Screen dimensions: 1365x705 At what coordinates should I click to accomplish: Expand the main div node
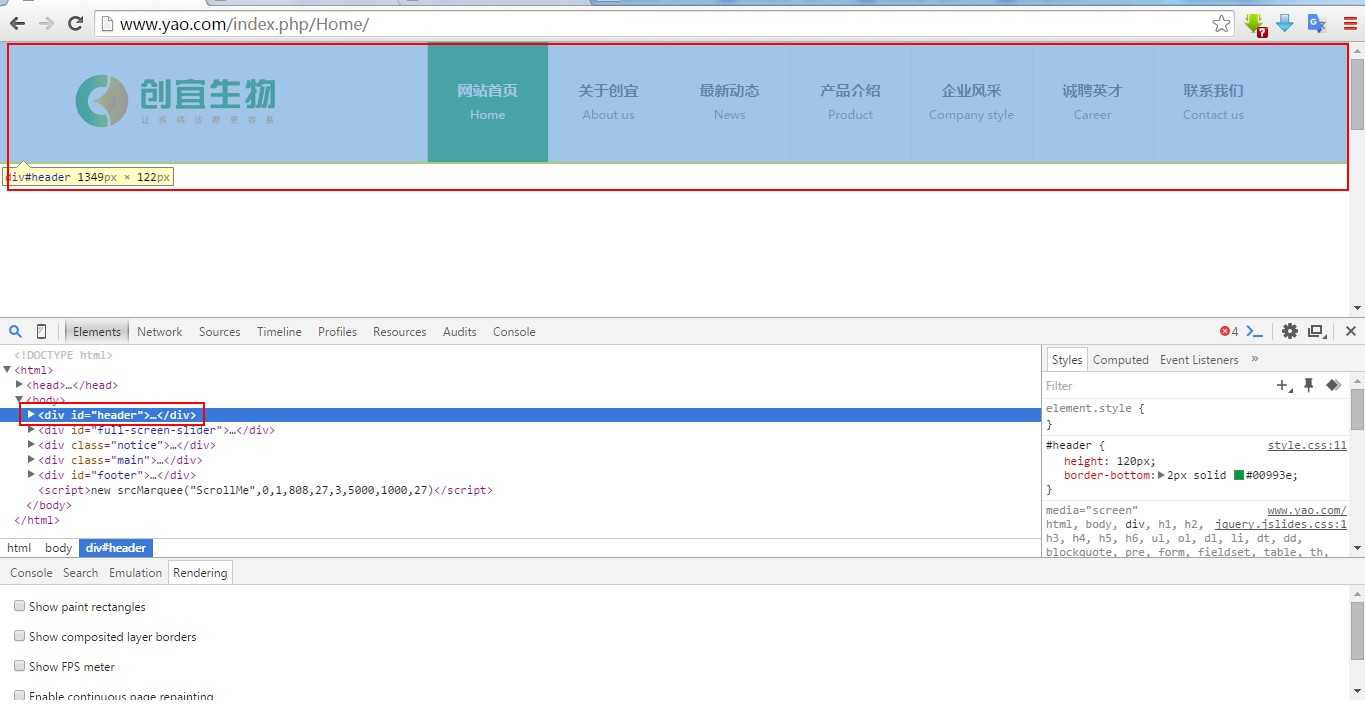(x=31, y=460)
